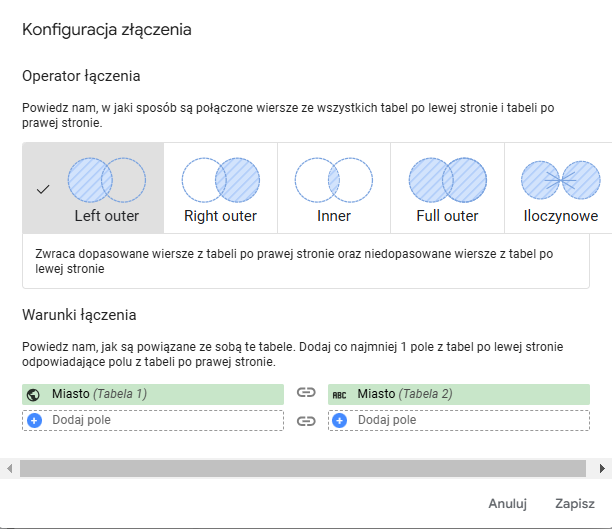Image resolution: width=612 pixels, height=529 pixels.
Task: Click the link icon between Dodaj pole fields
Action: (x=306, y=420)
